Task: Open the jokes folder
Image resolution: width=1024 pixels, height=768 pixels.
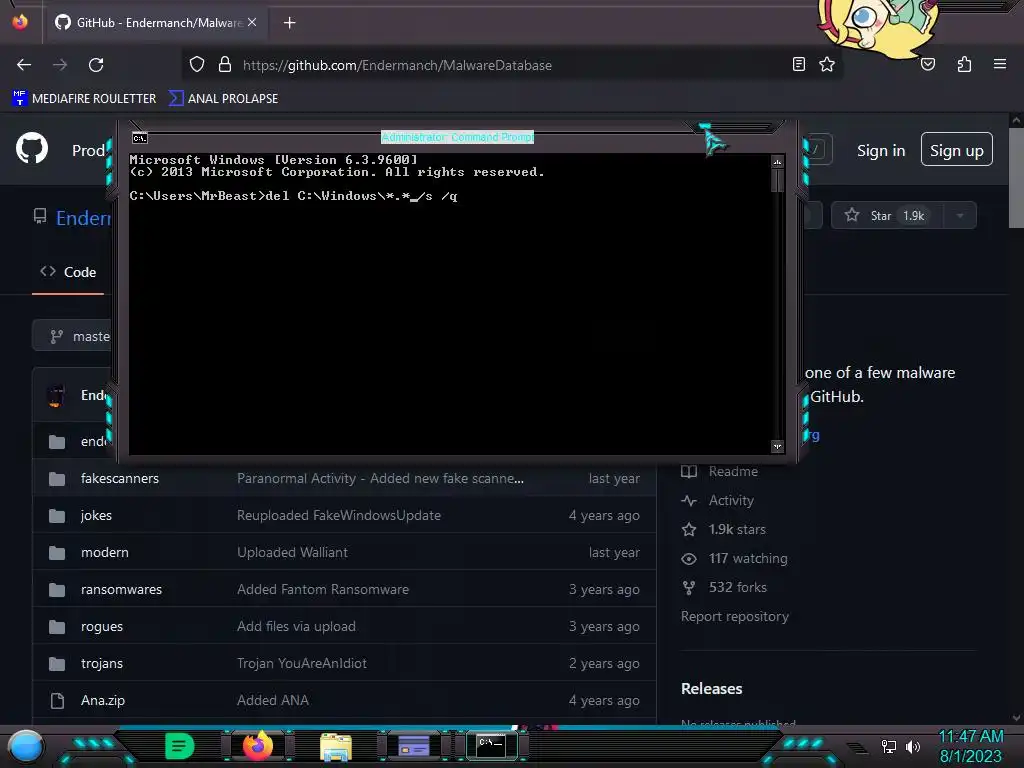Action: coord(96,515)
